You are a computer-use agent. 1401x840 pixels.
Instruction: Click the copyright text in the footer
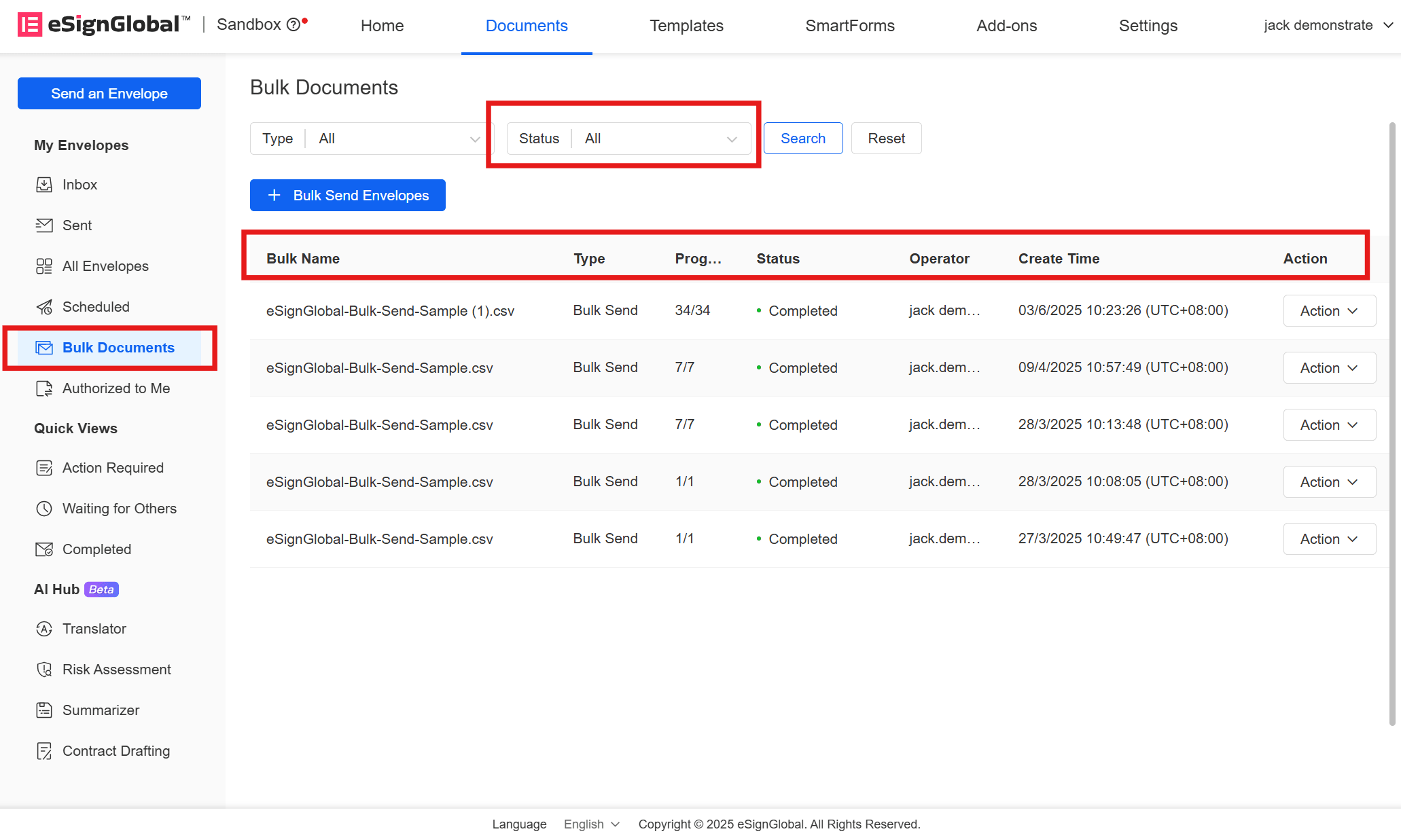click(x=779, y=824)
